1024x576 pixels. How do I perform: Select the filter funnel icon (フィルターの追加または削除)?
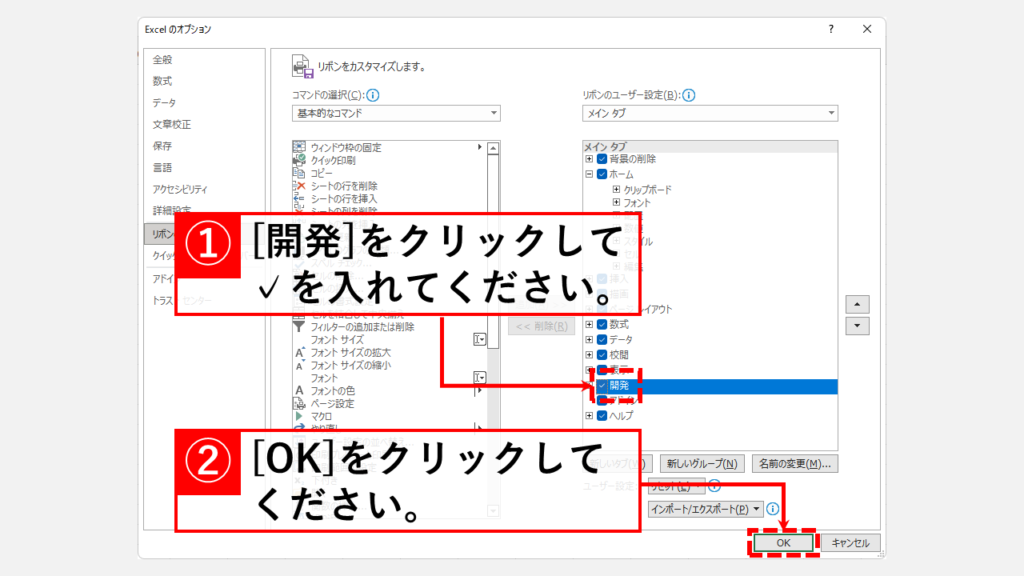[299, 326]
